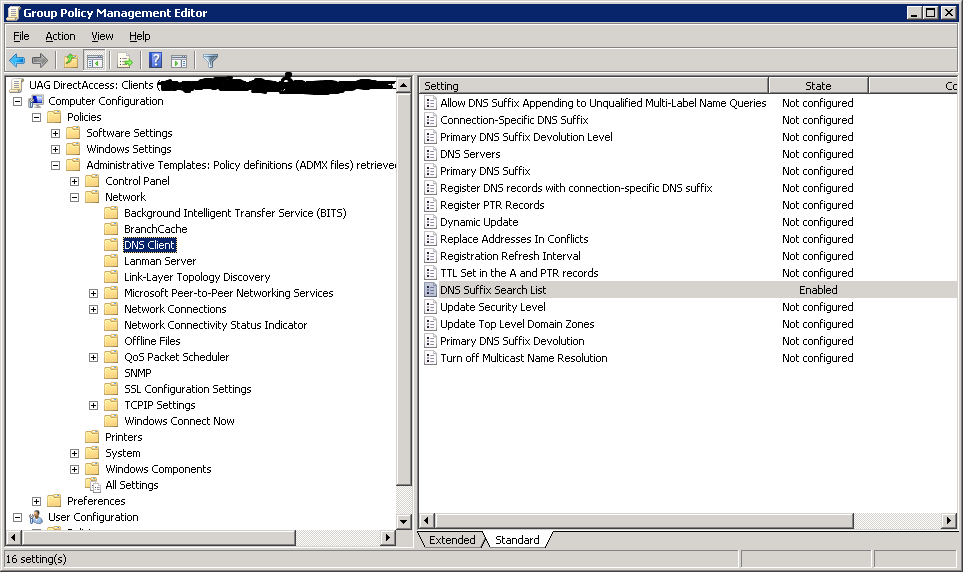Expand the Preferences node
Screen dimensions: 963x572
pos(36,501)
